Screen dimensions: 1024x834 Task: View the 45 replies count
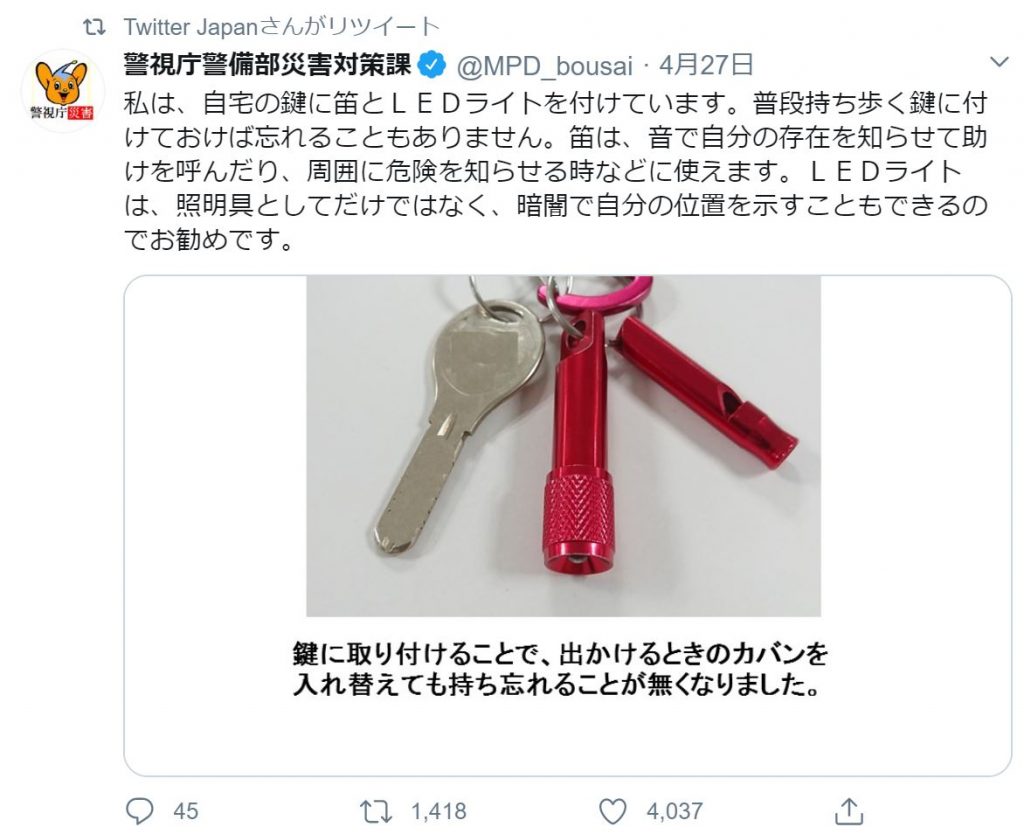pos(185,811)
